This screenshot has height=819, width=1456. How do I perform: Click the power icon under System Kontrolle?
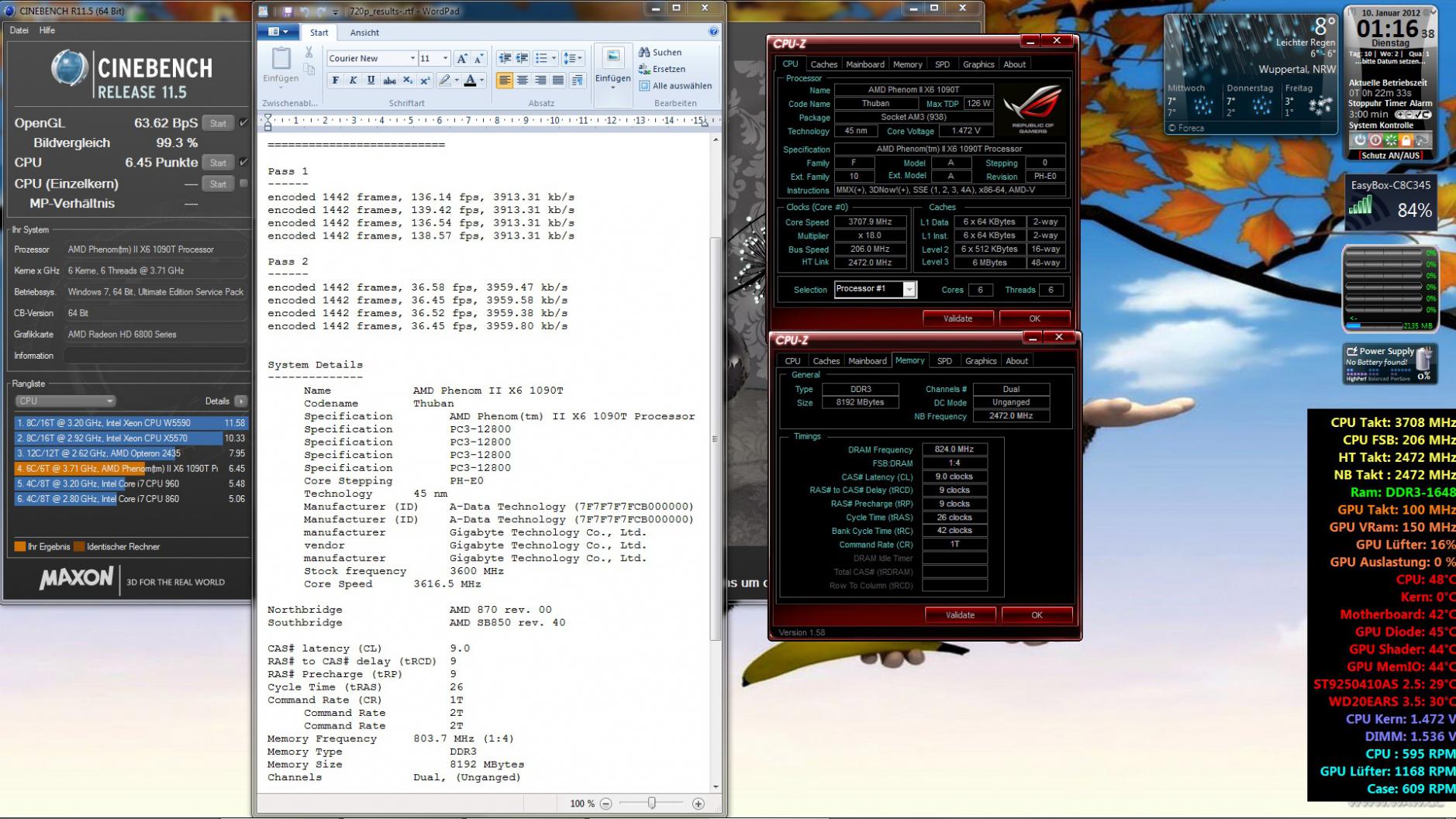1359,140
